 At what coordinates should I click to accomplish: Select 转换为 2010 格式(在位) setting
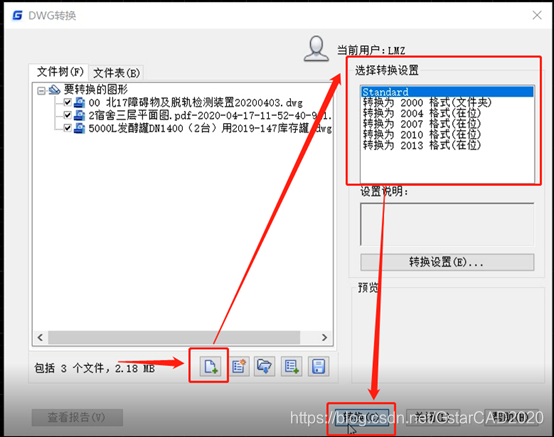click(422, 135)
